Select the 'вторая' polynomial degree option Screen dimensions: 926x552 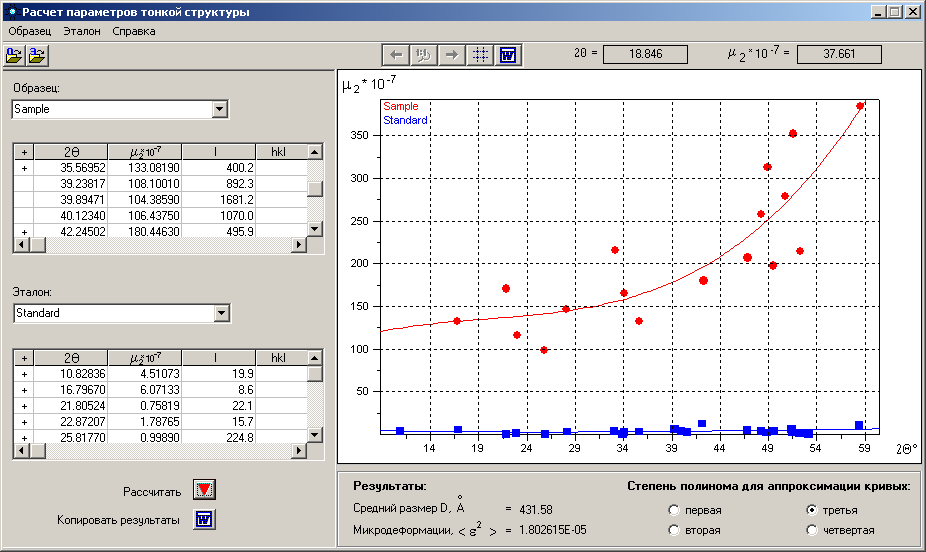pyautogui.click(x=675, y=530)
